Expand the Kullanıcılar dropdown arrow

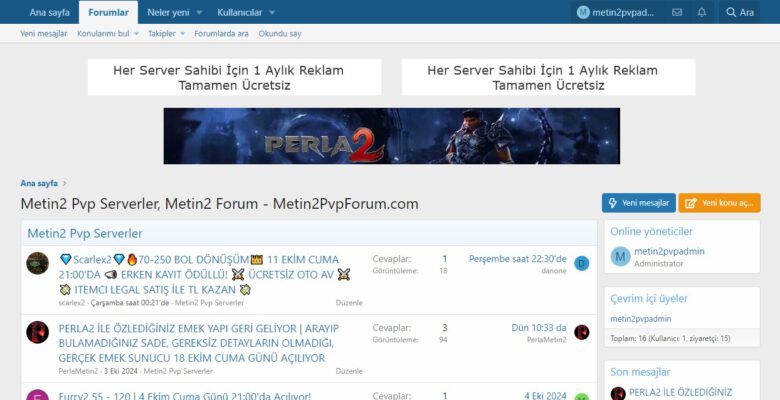point(272,12)
